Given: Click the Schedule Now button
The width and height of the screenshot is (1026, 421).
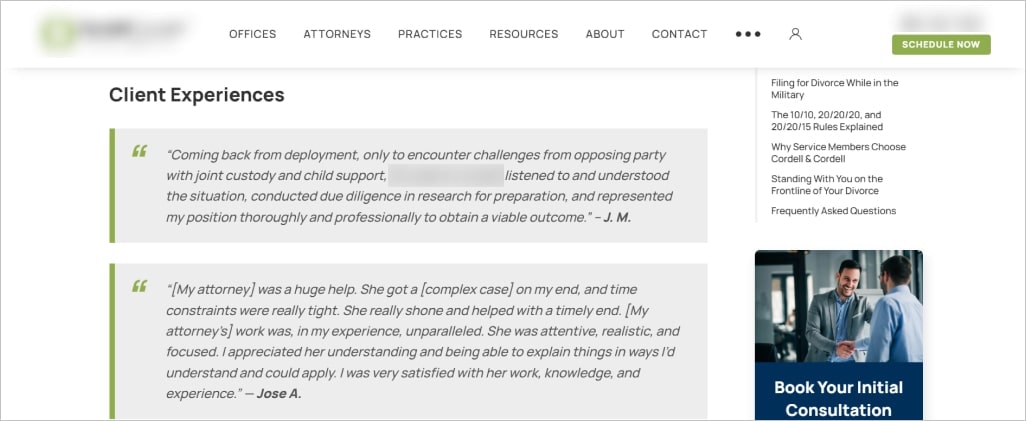Looking at the screenshot, I should (x=941, y=45).
